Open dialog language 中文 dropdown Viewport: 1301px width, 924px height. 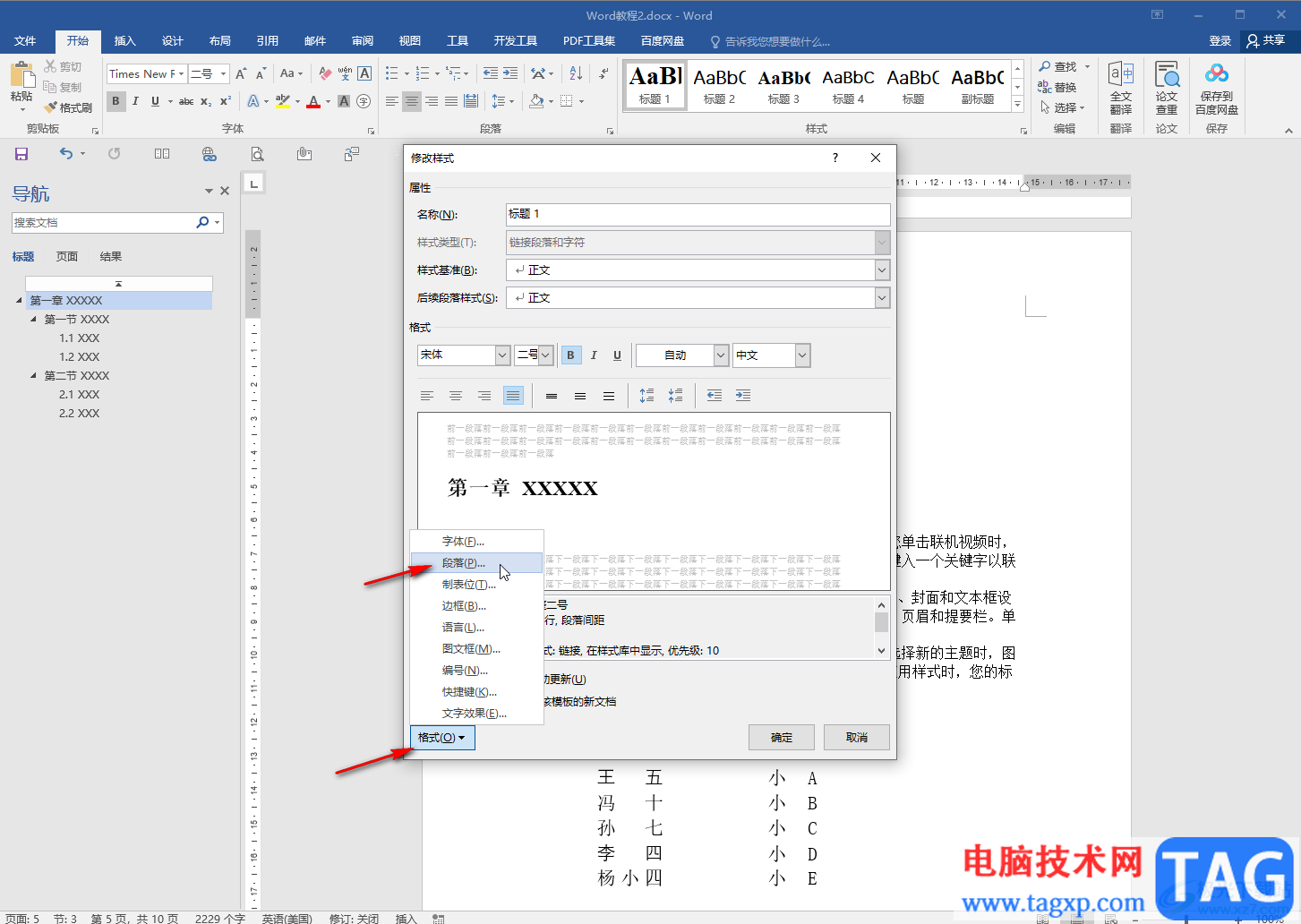pos(802,355)
